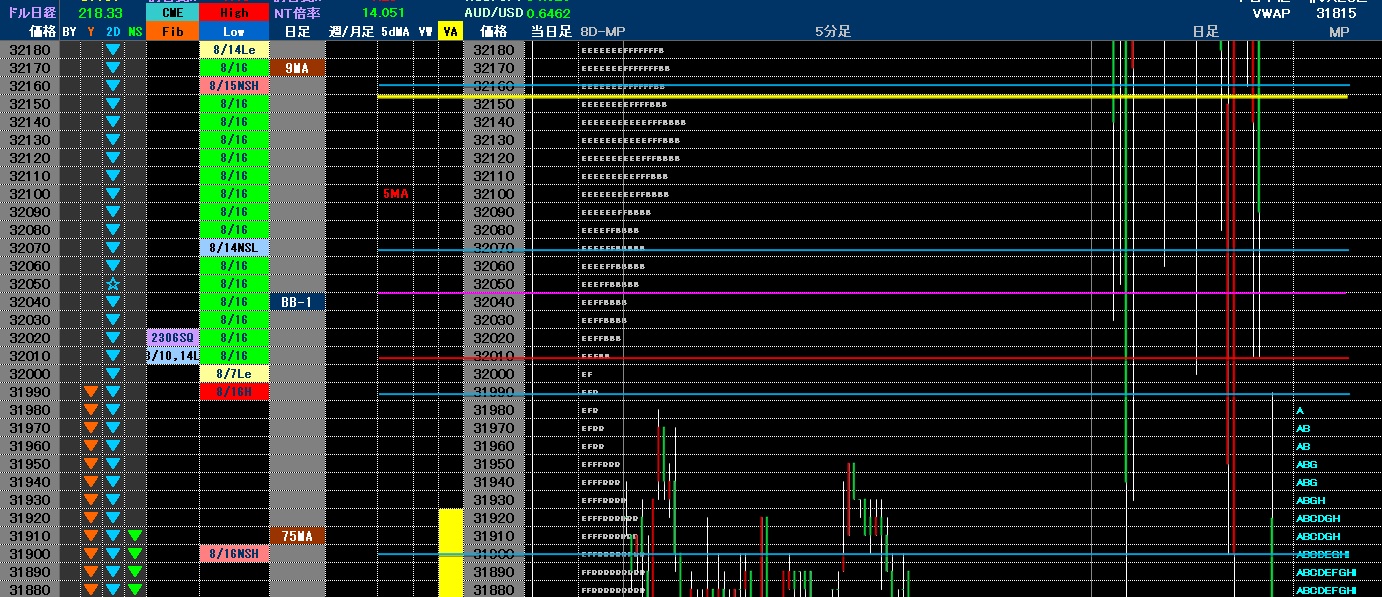Select the purple 2306SQ cell

172,338
